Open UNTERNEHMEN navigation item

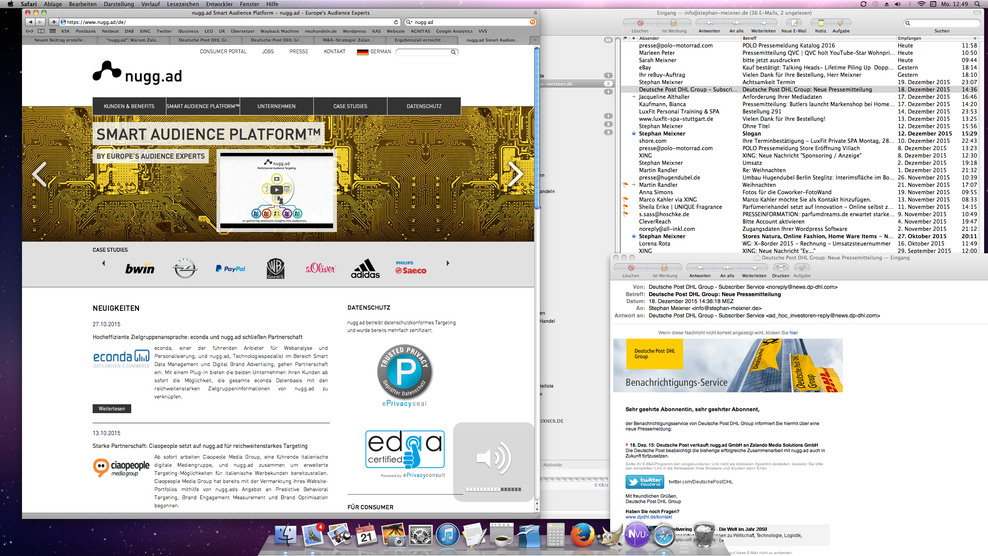click(x=276, y=106)
